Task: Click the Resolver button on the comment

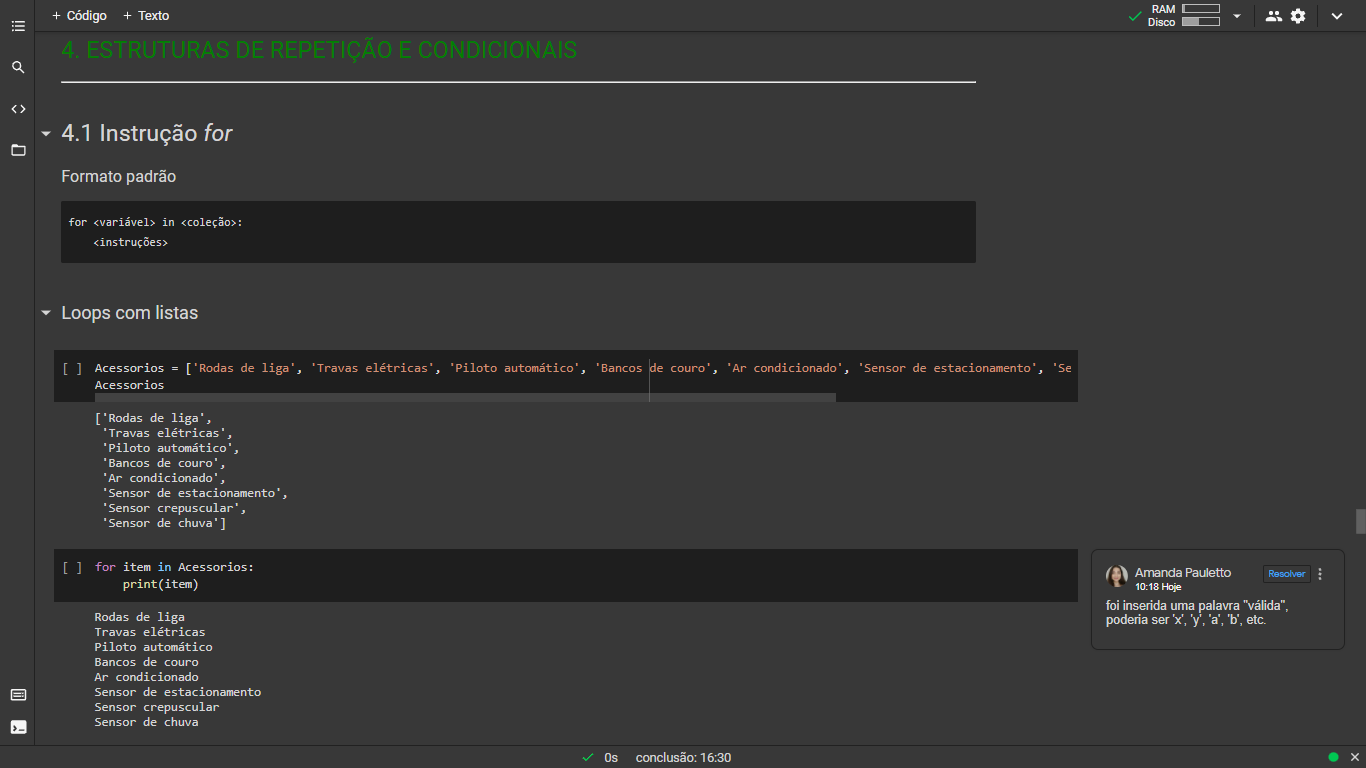Action: pyautogui.click(x=1286, y=574)
